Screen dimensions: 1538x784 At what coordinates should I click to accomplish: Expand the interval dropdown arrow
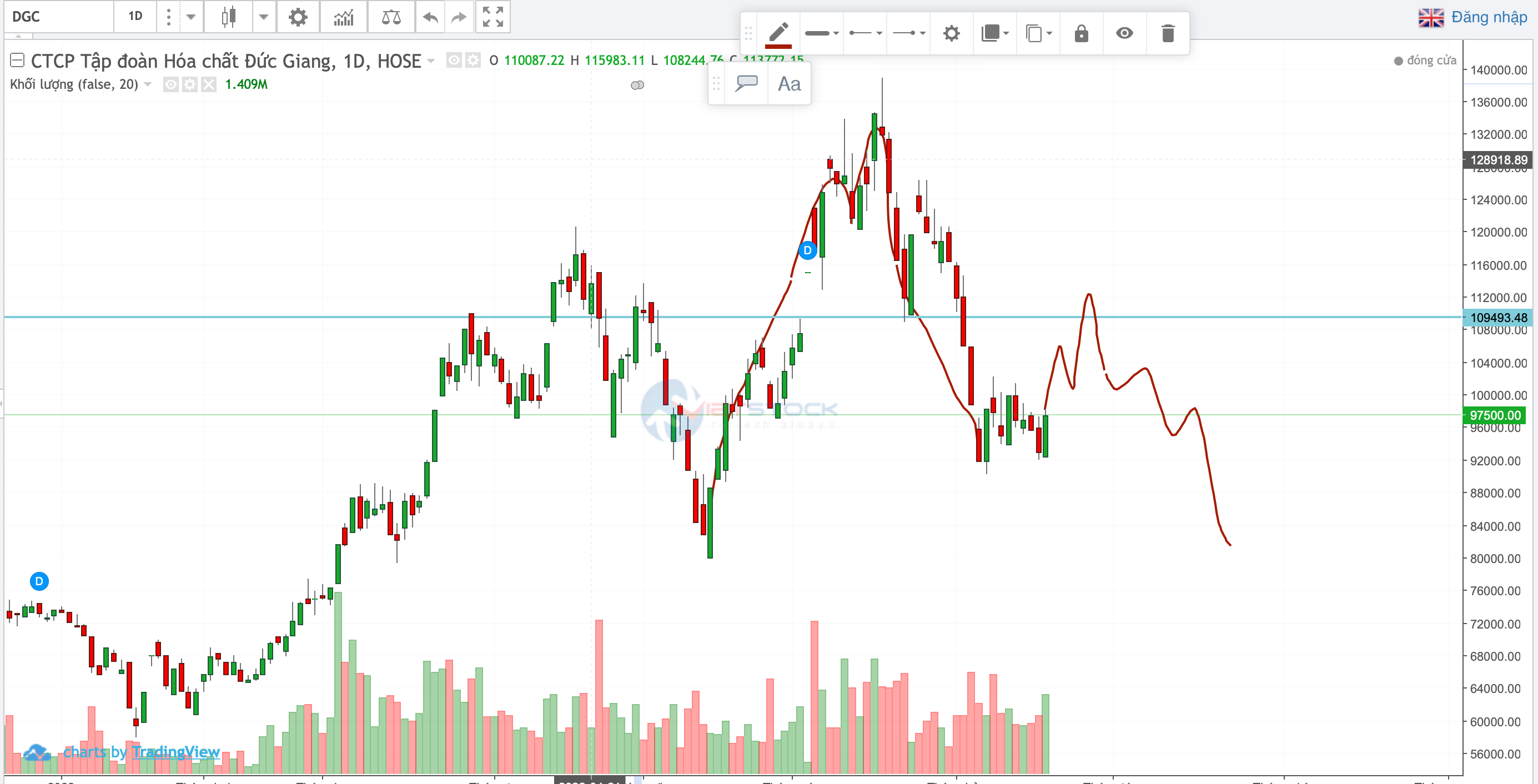191,16
